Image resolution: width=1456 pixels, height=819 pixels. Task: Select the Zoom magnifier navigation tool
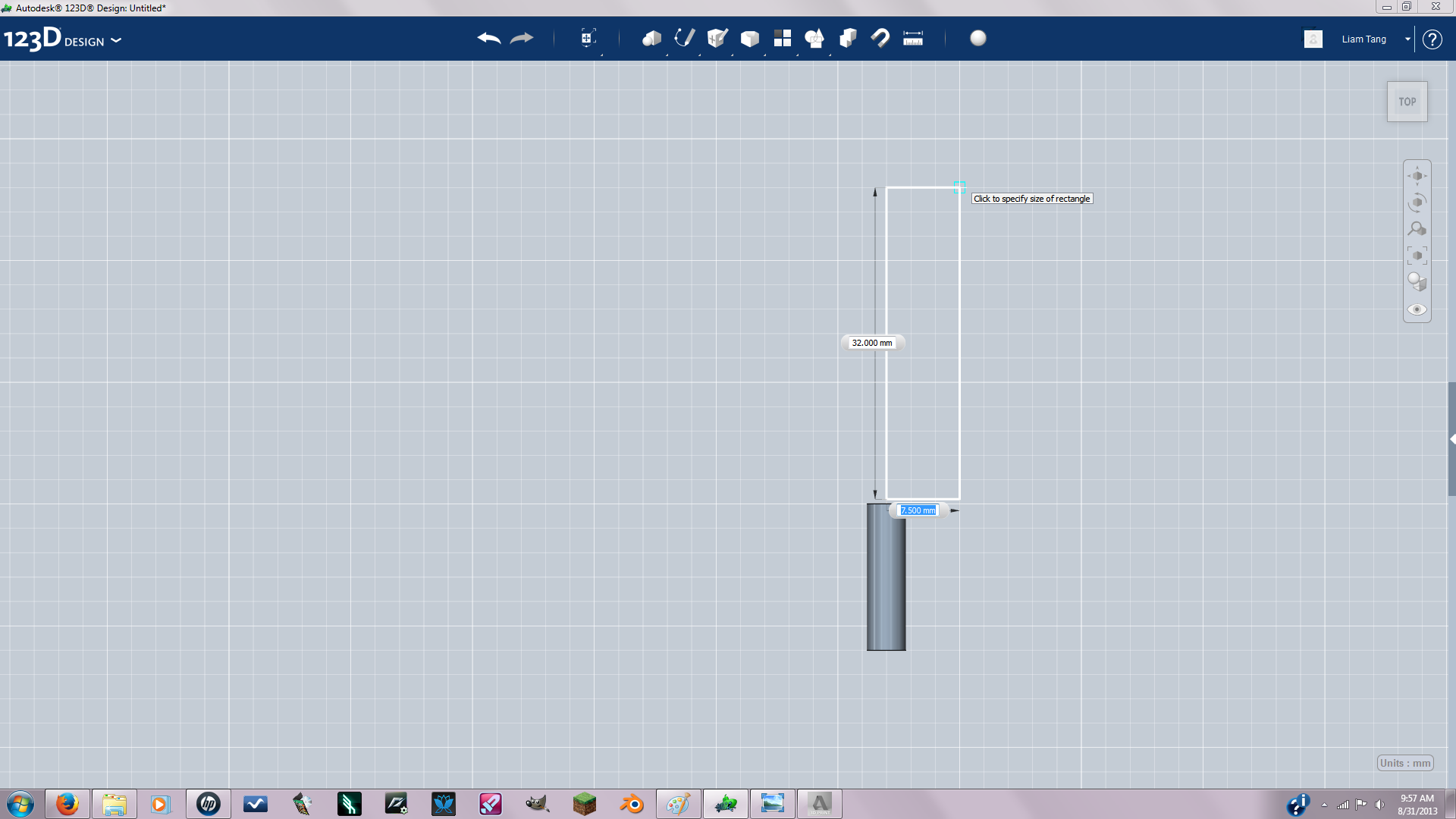click(x=1417, y=229)
